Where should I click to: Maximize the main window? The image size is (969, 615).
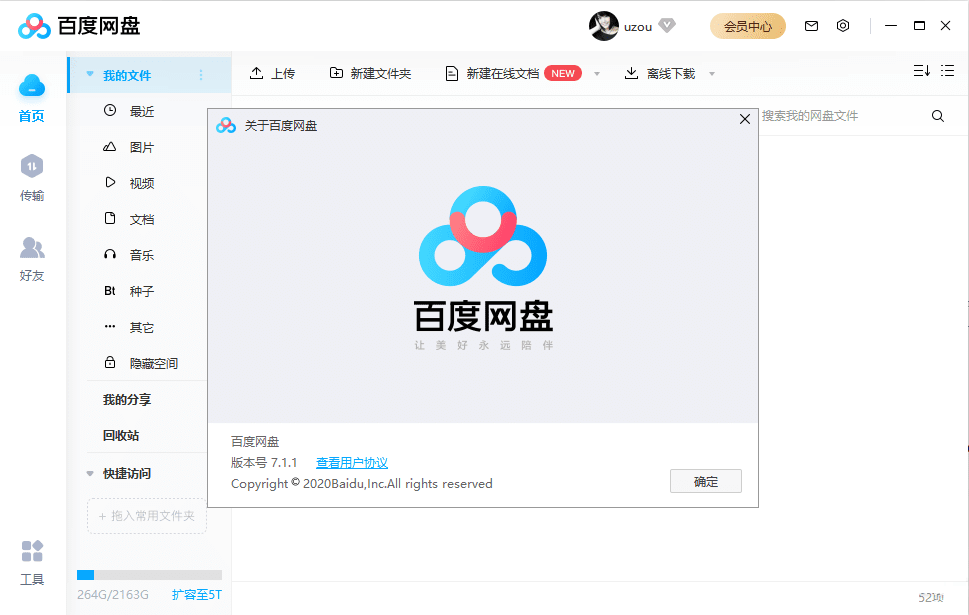(920, 25)
